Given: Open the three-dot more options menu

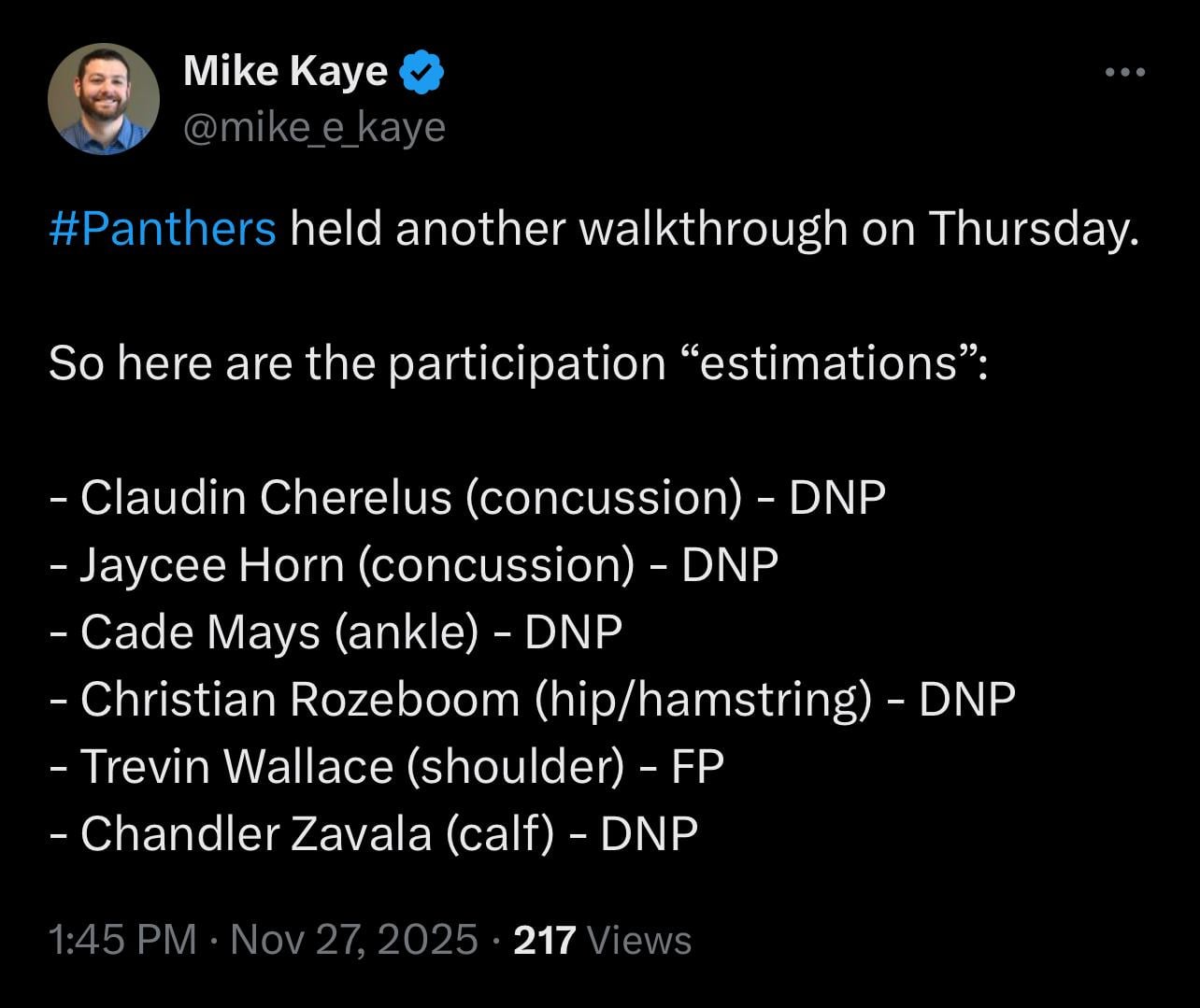Looking at the screenshot, I should [1124, 72].
